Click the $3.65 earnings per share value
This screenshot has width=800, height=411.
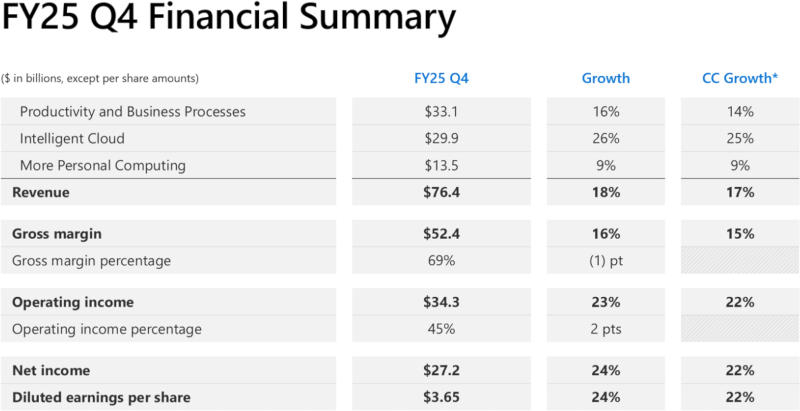pos(441,397)
